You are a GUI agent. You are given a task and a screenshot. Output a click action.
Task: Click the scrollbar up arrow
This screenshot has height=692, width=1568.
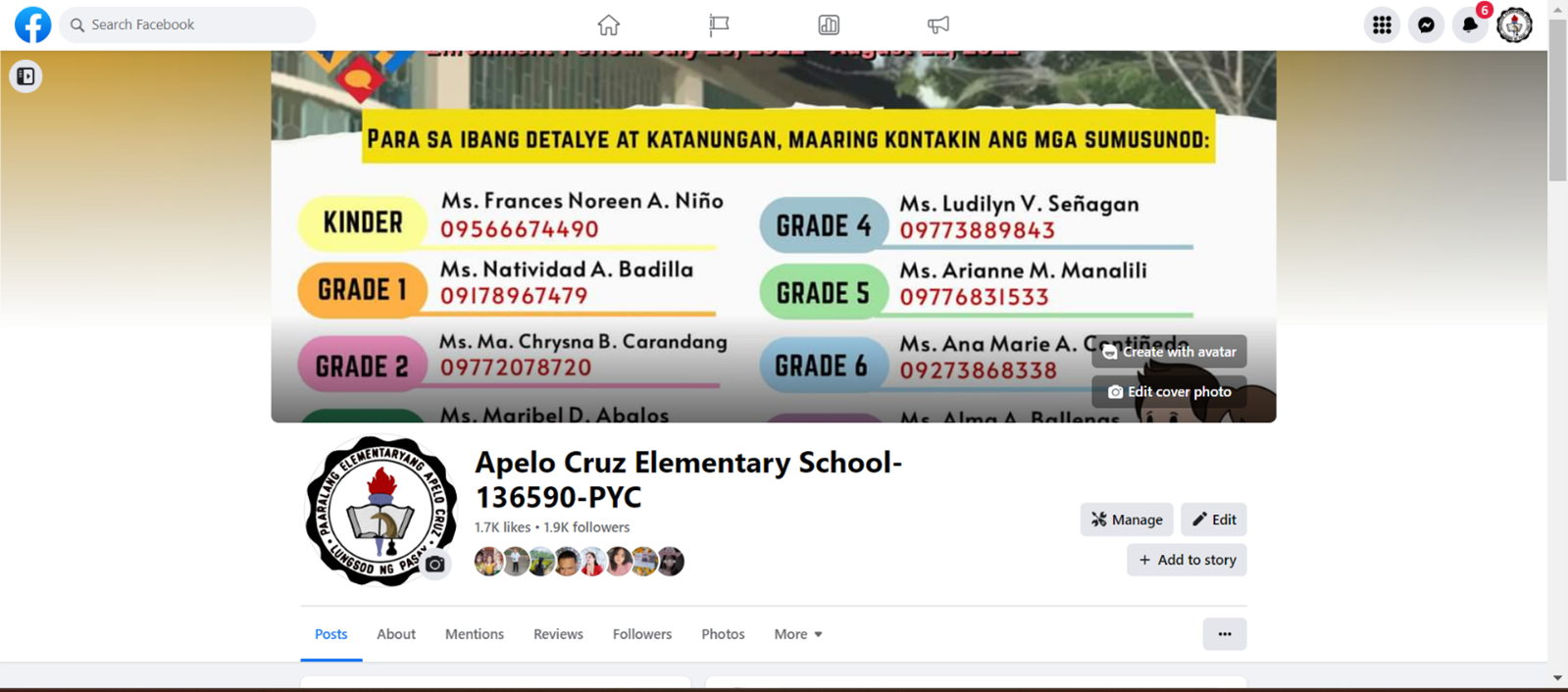[1557, 9]
